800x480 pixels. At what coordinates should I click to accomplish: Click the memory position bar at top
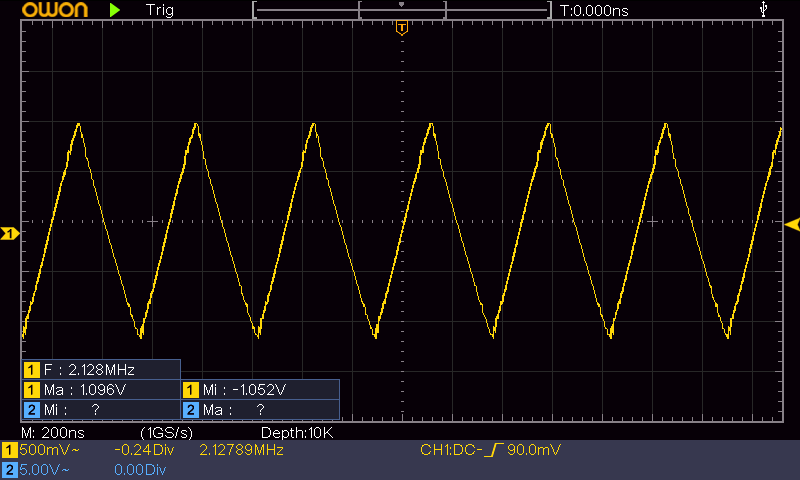point(402,10)
